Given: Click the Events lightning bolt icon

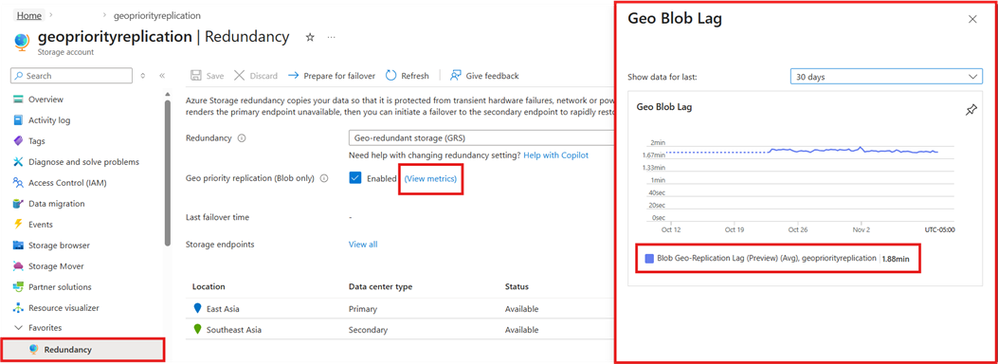Looking at the screenshot, I should point(18,225).
